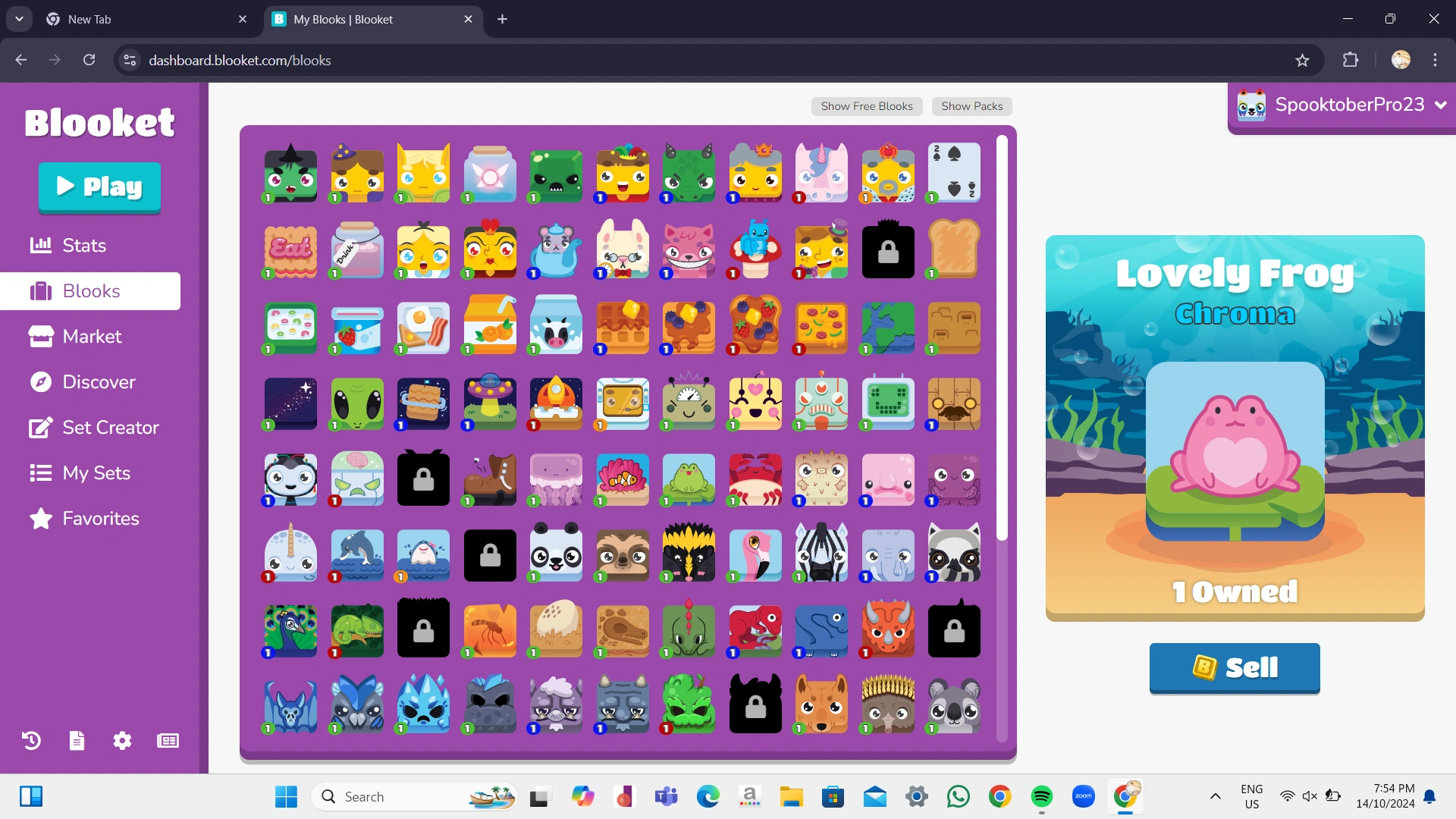Toggle Show Packs filter
1456x819 pixels.
tap(971, 106)
